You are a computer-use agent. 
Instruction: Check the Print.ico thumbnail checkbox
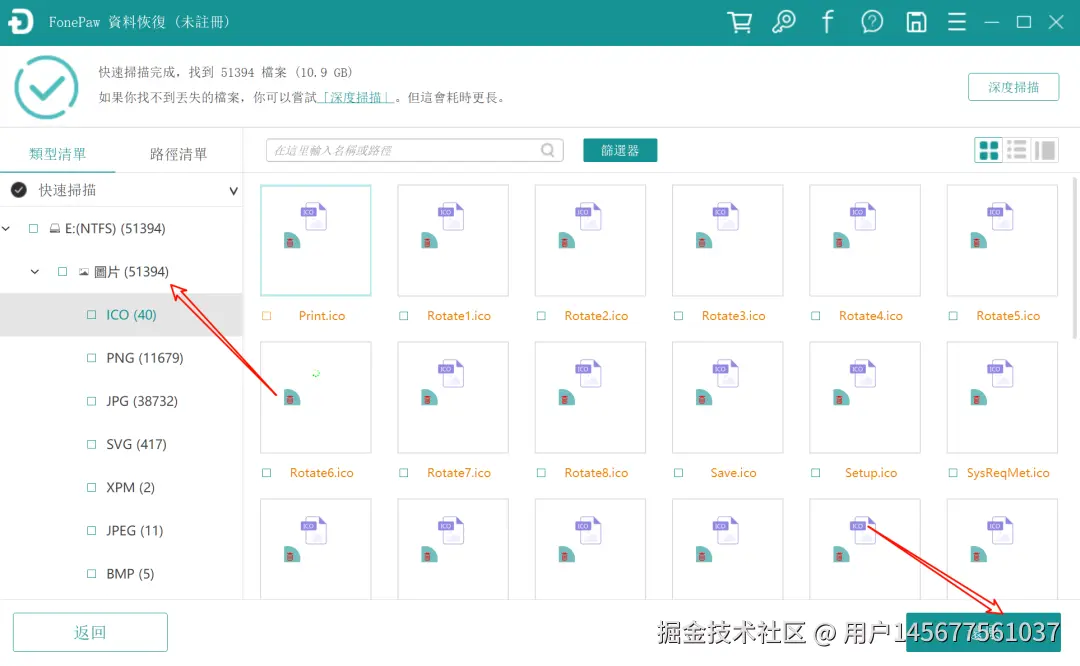tap(266, 315)
